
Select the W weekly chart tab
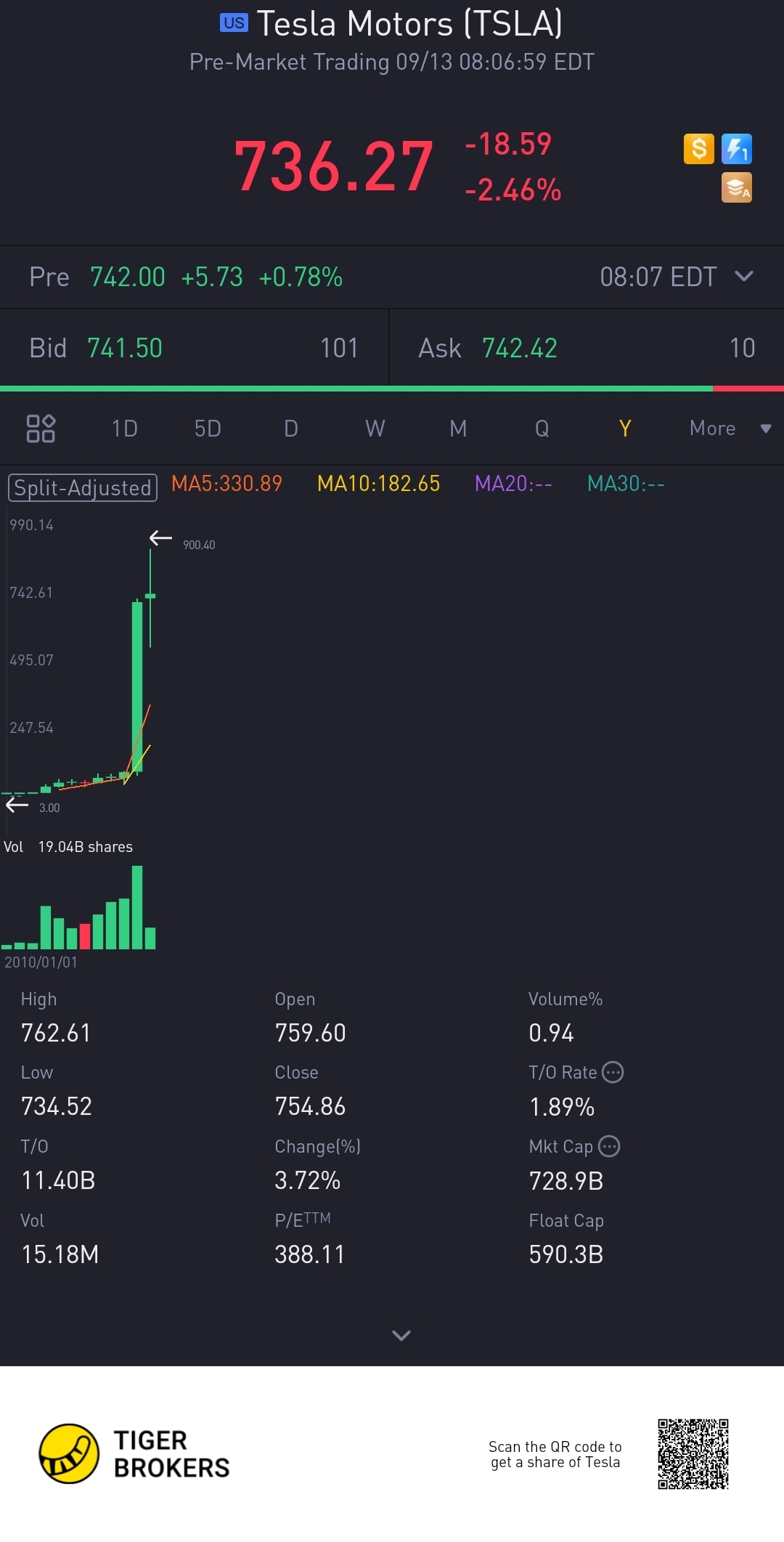[375, 429]
